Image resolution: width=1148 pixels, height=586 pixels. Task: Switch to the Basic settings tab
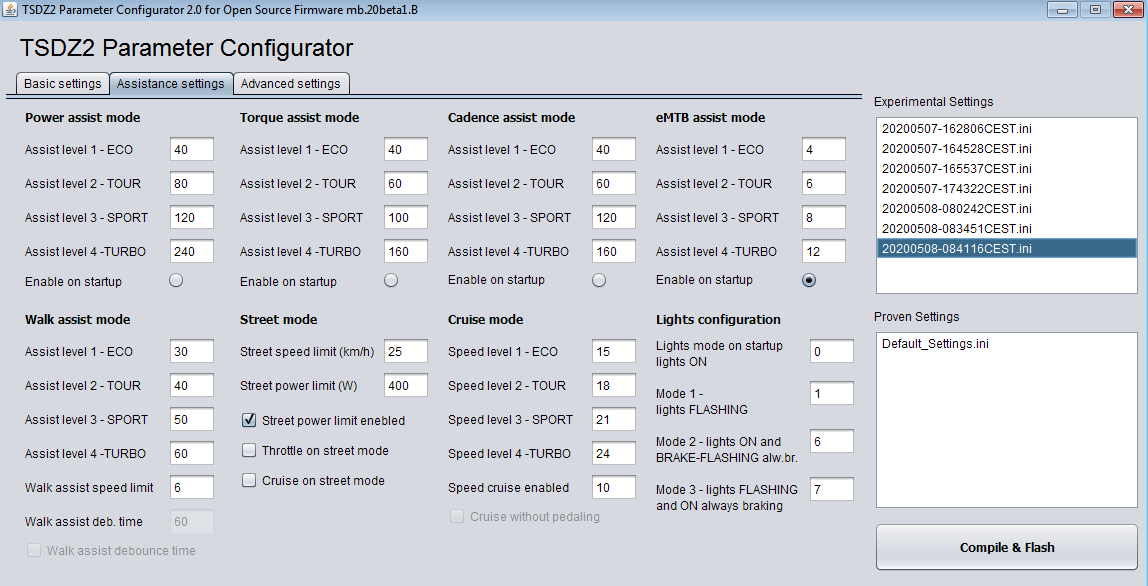pos(62,84)
